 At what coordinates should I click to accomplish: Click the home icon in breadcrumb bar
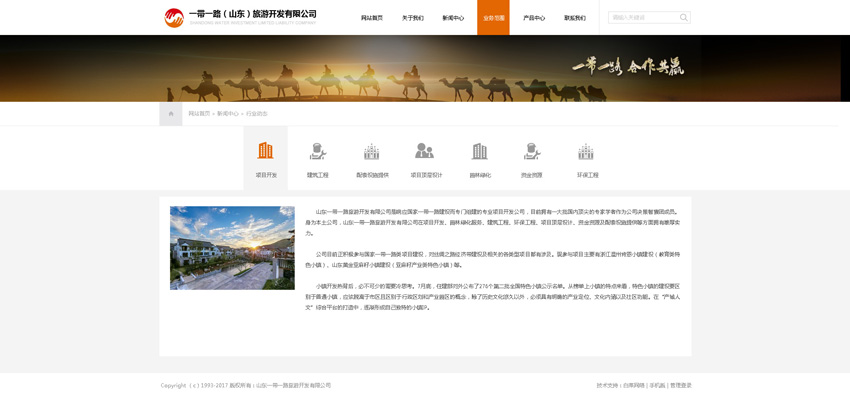point(171,114)
